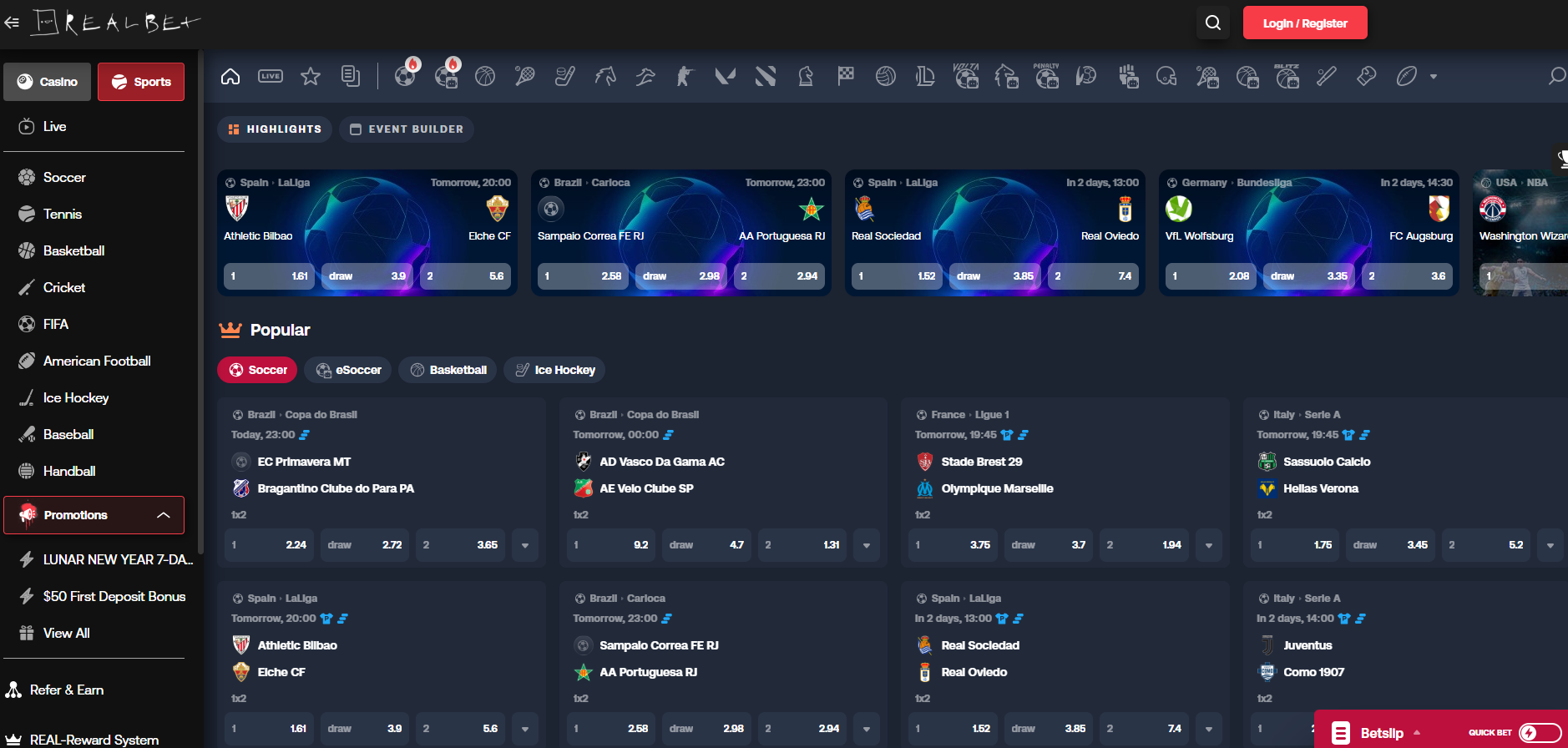The height and width of the screenshot is (748, 1568).
Task: Select the Baseball bat icon
Action: pyautogui.click(x=1327, y=77)
